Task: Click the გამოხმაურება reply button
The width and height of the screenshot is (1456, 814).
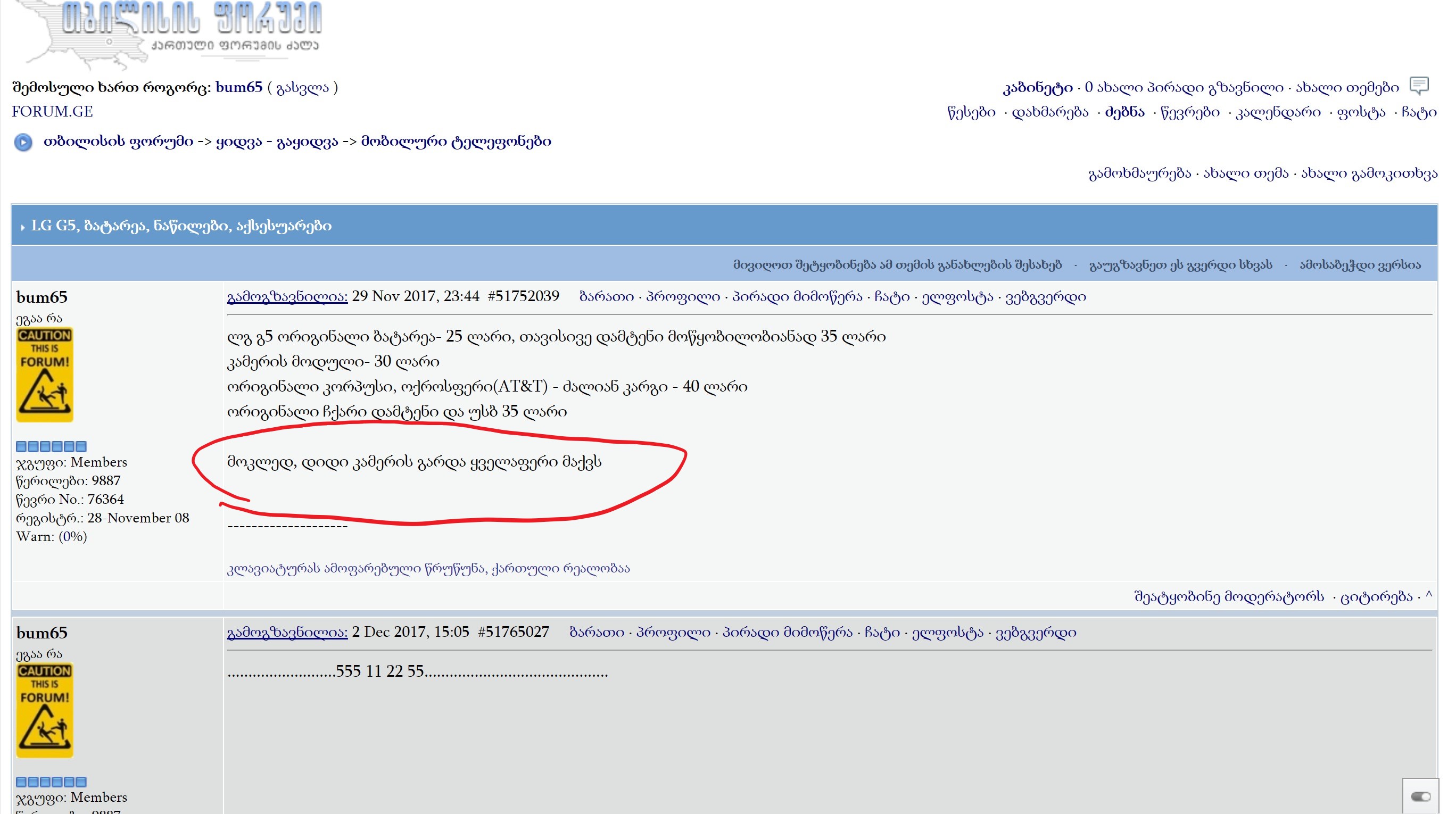Action: (x=1139, y=173)
